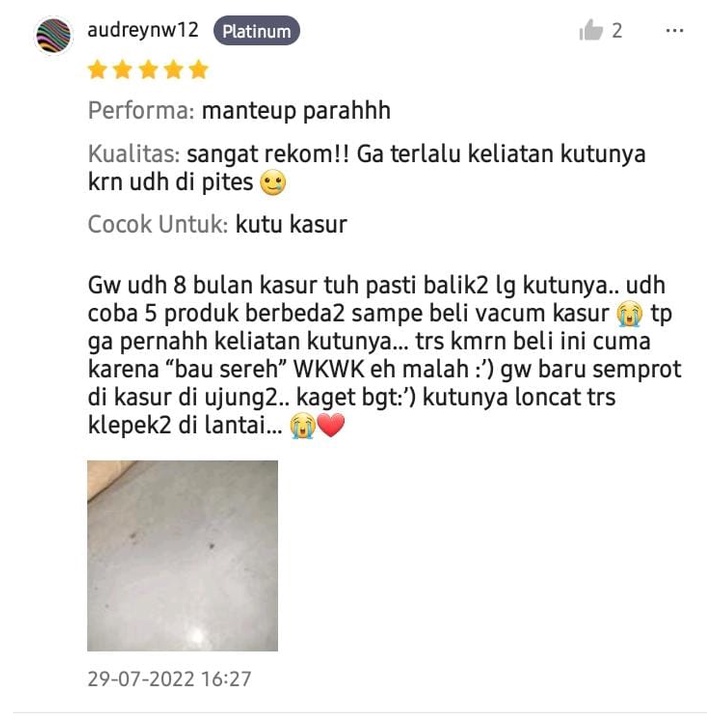Open the review photo of the floor
The image size is (720, 720).
(183, 556)
